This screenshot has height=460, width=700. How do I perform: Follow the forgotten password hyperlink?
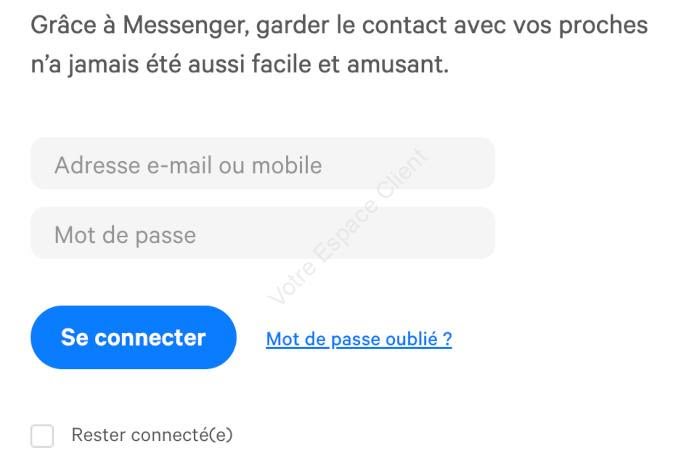tap(359, 339)
